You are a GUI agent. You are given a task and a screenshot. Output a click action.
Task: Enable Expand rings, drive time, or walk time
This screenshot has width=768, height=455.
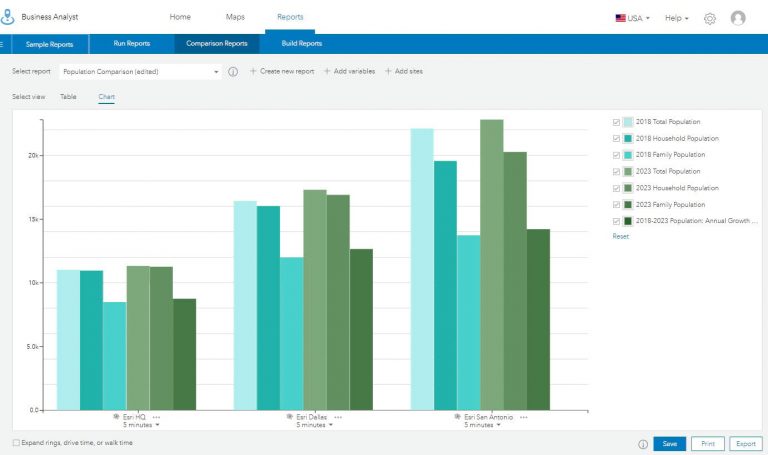click(16, 443)
